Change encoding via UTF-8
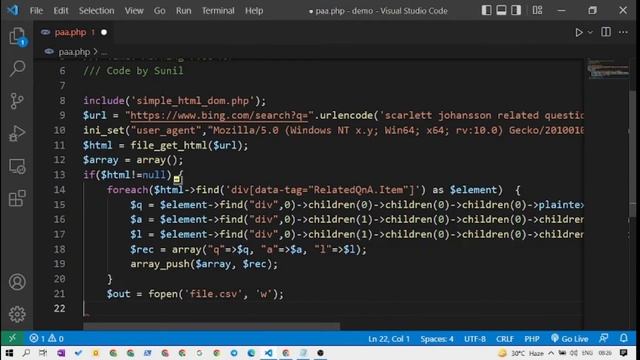 click(x=475, y=339)
